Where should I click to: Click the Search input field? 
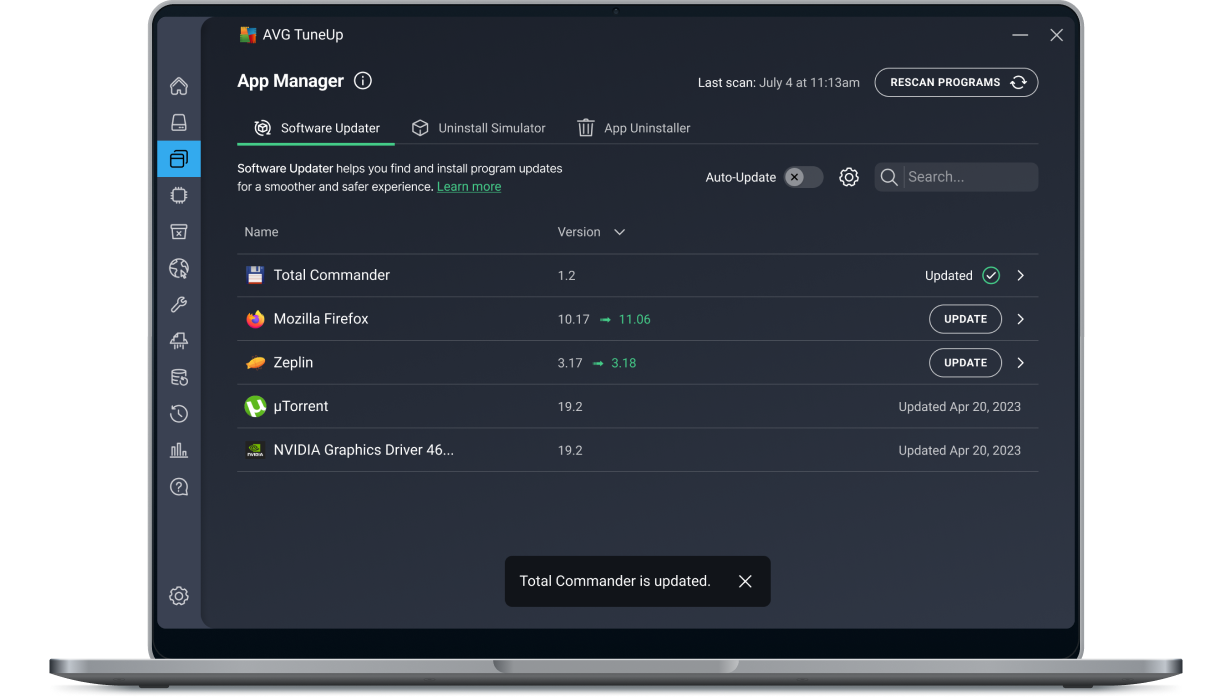click(956, 177)
